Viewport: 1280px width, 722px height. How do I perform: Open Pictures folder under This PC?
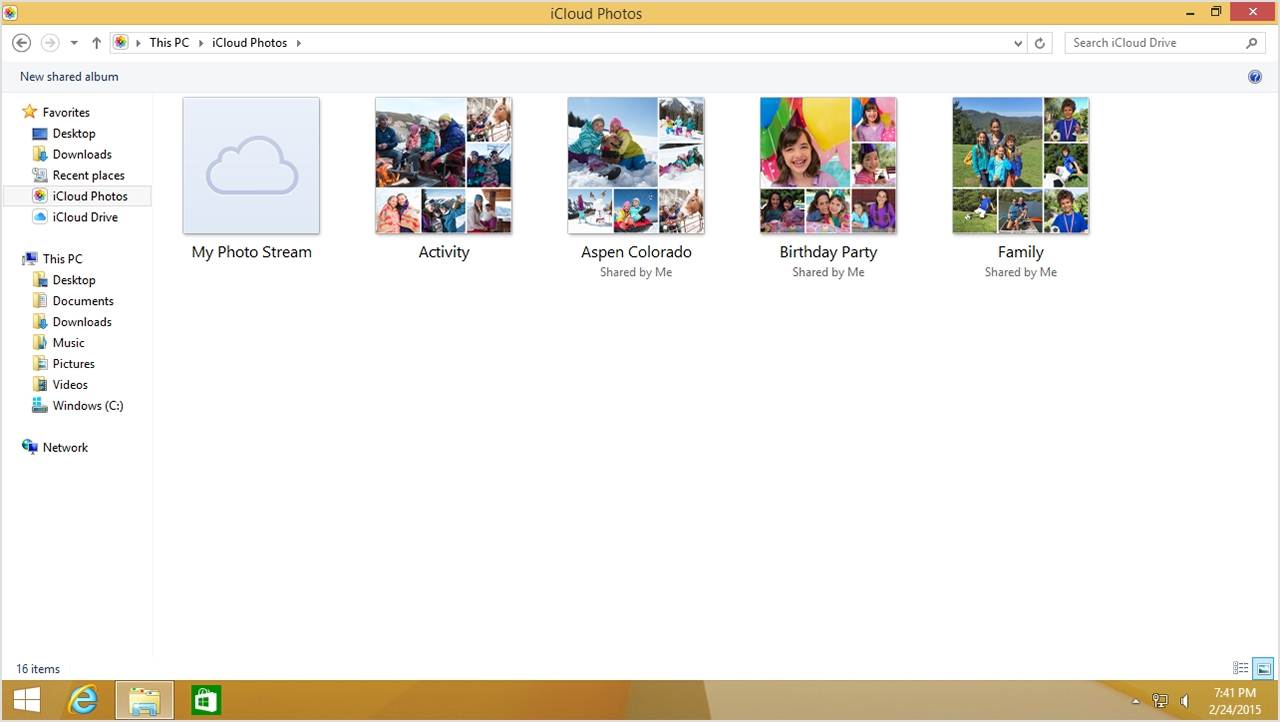point(73,364)
